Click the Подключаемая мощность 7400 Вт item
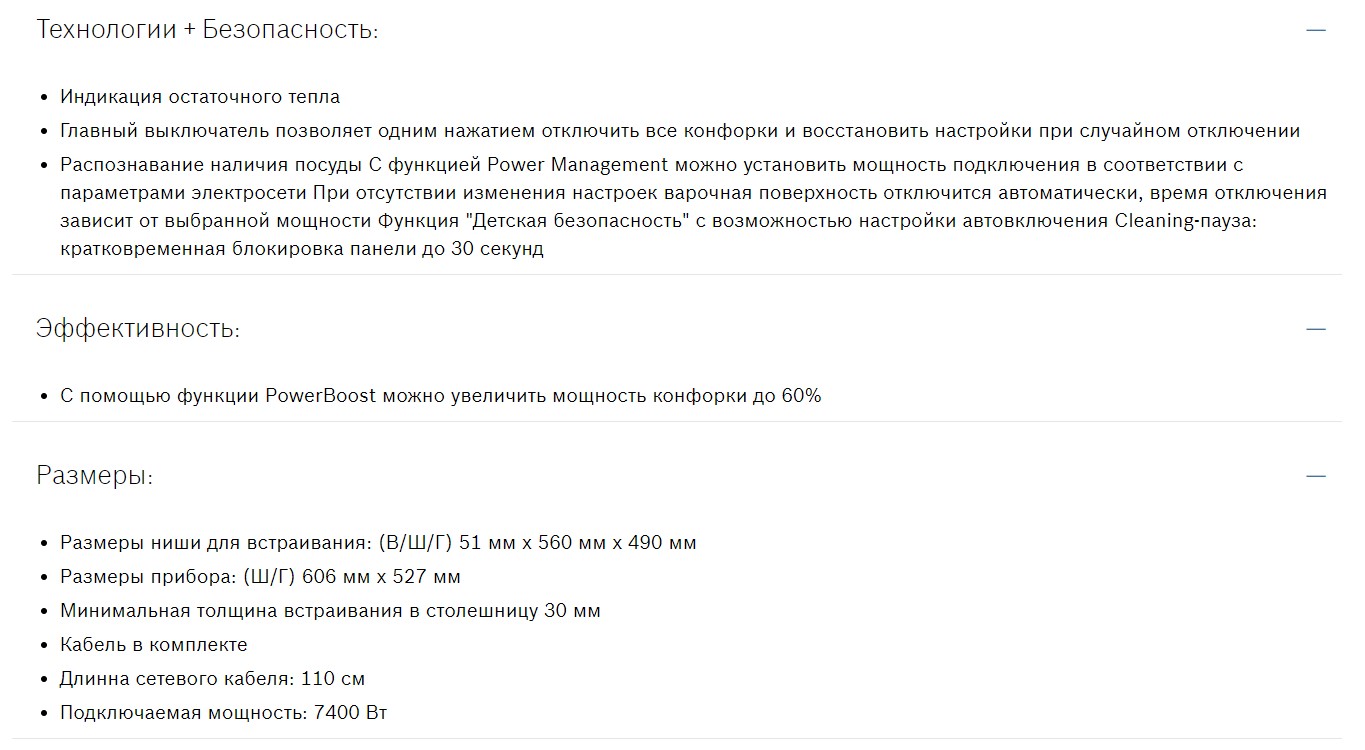Screen dimensions: 1365x750 click(x=223, y=713)
